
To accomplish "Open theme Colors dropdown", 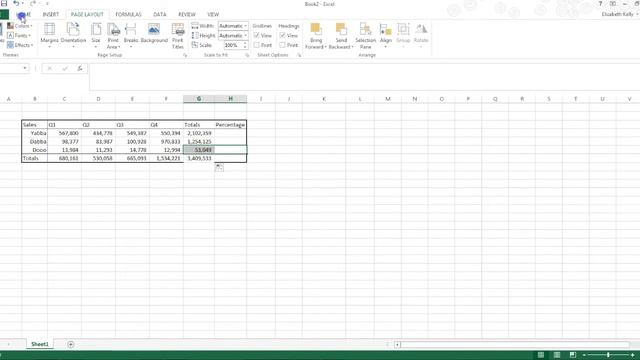I will (20, 26).
